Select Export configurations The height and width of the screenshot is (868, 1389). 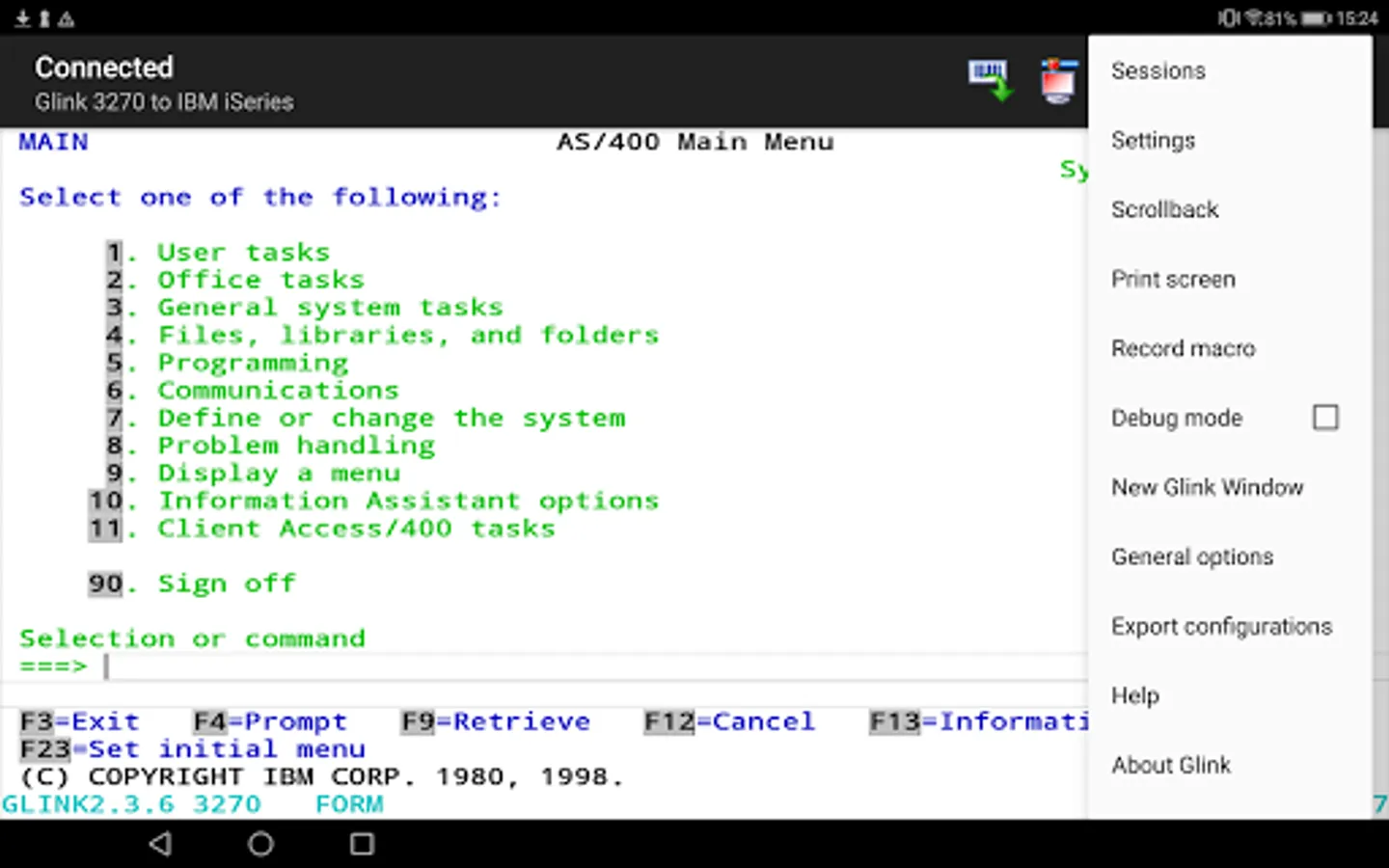[x=1230, y=626]
